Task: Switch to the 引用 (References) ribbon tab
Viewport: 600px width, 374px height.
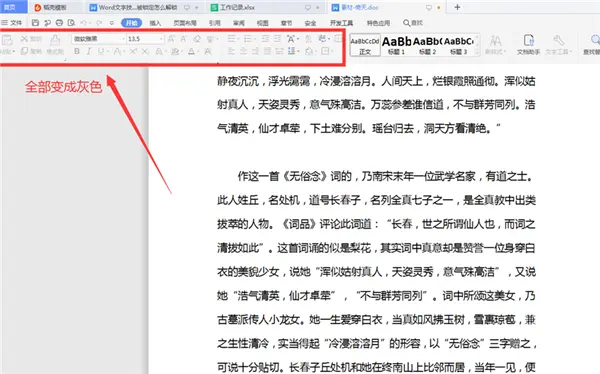Action: coord(215,23)
